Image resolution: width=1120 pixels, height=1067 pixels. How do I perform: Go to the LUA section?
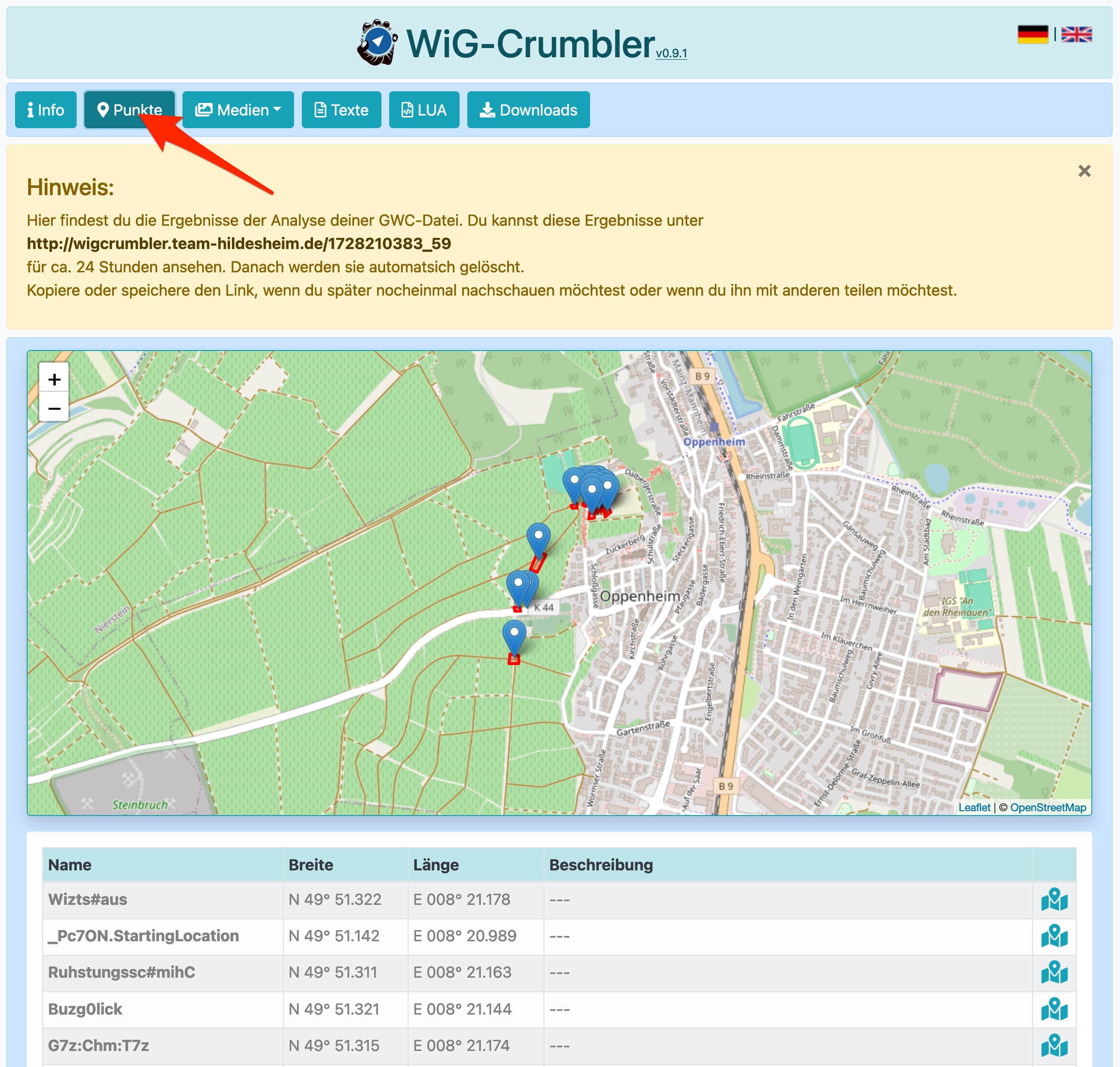424,110
